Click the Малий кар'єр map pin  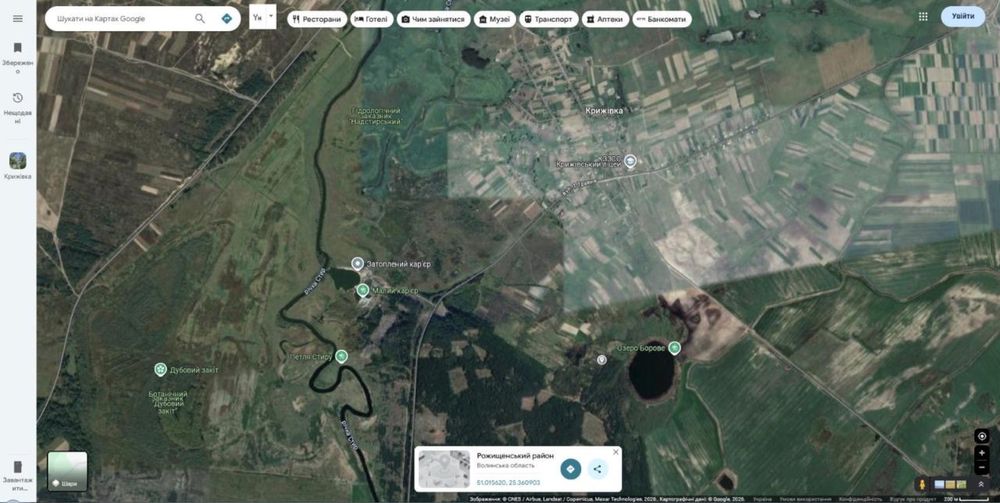pyautogui.click(x=362, y=291)
